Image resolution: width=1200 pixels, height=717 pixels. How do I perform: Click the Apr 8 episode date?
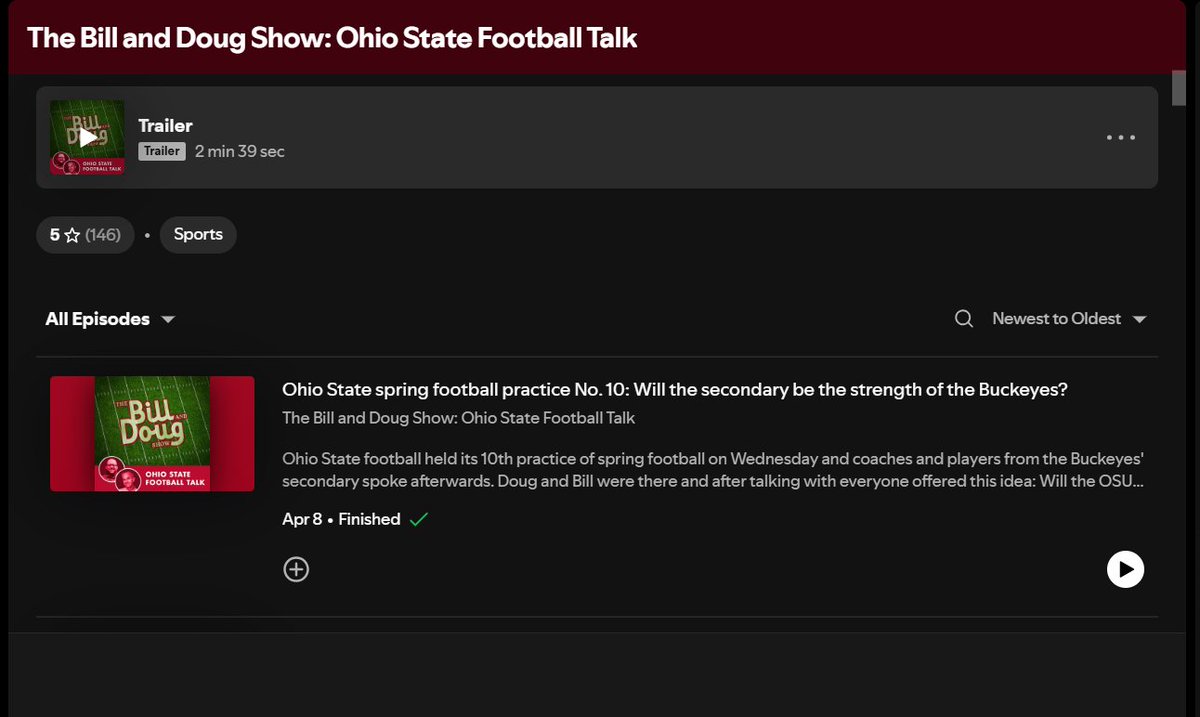pyautogui.click(x=302, y=519)
